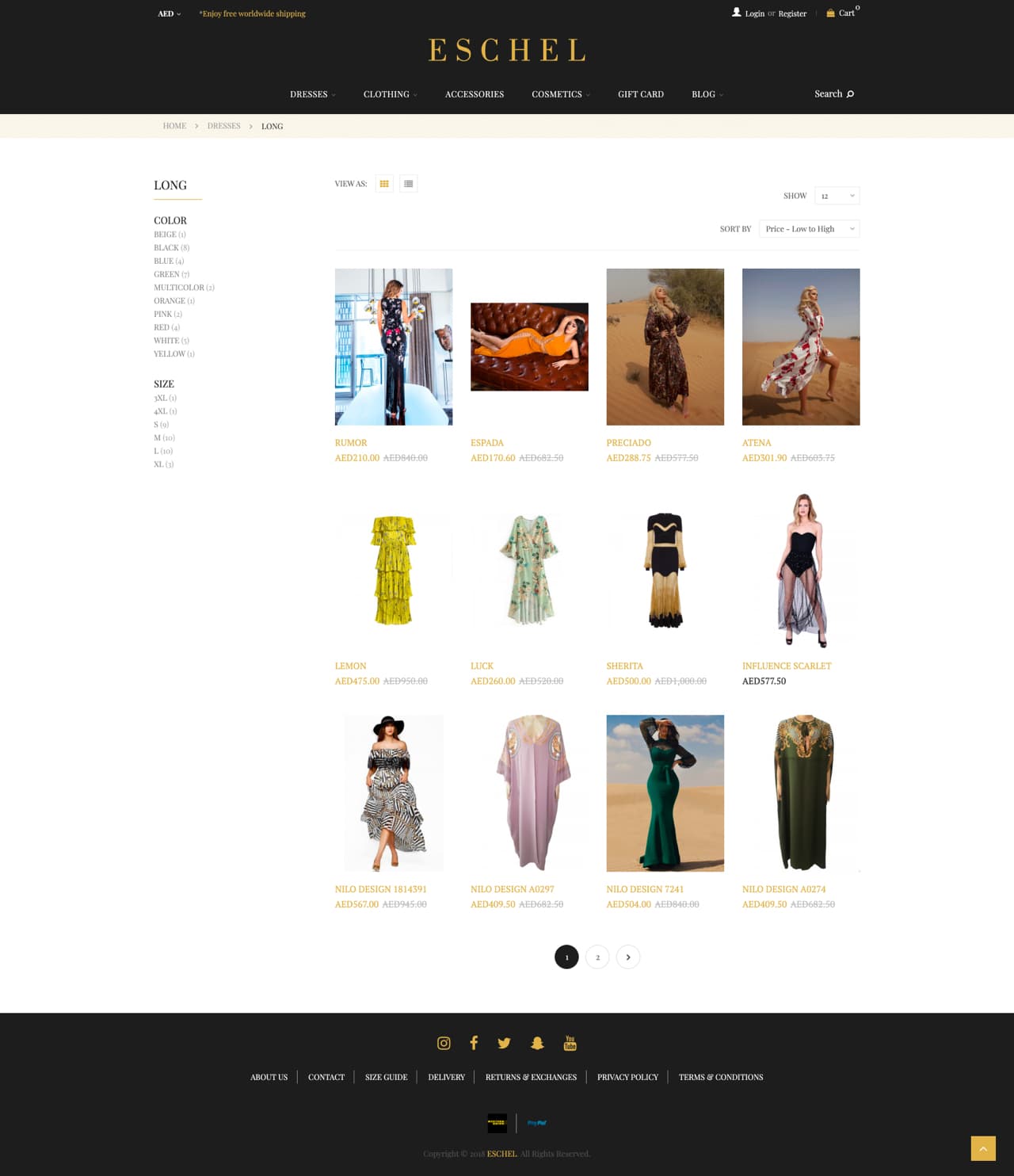The height and width of the screenshot is (1176, 1014).
Task: Go to next page arrow in pagination
Action: point(628,957)
